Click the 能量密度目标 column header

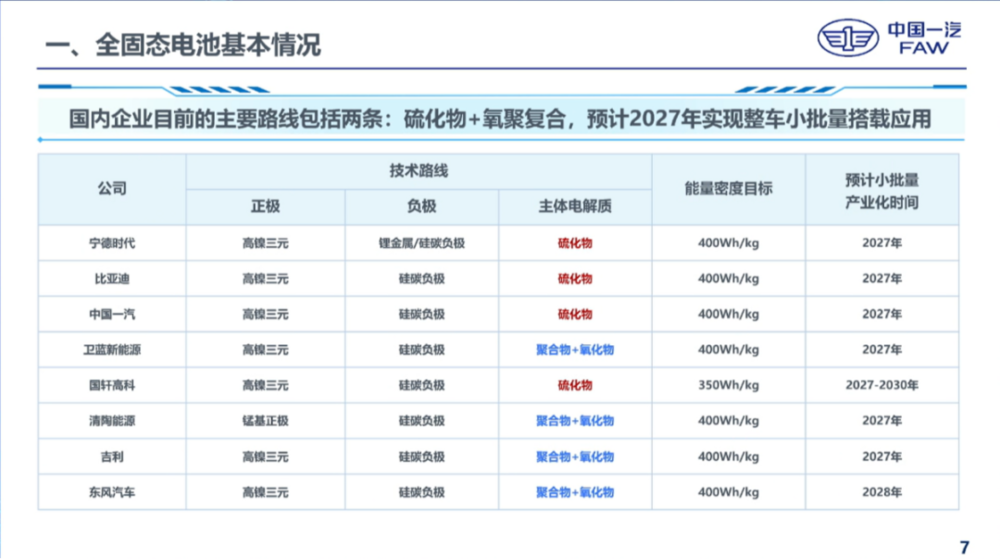click(728, 189)
